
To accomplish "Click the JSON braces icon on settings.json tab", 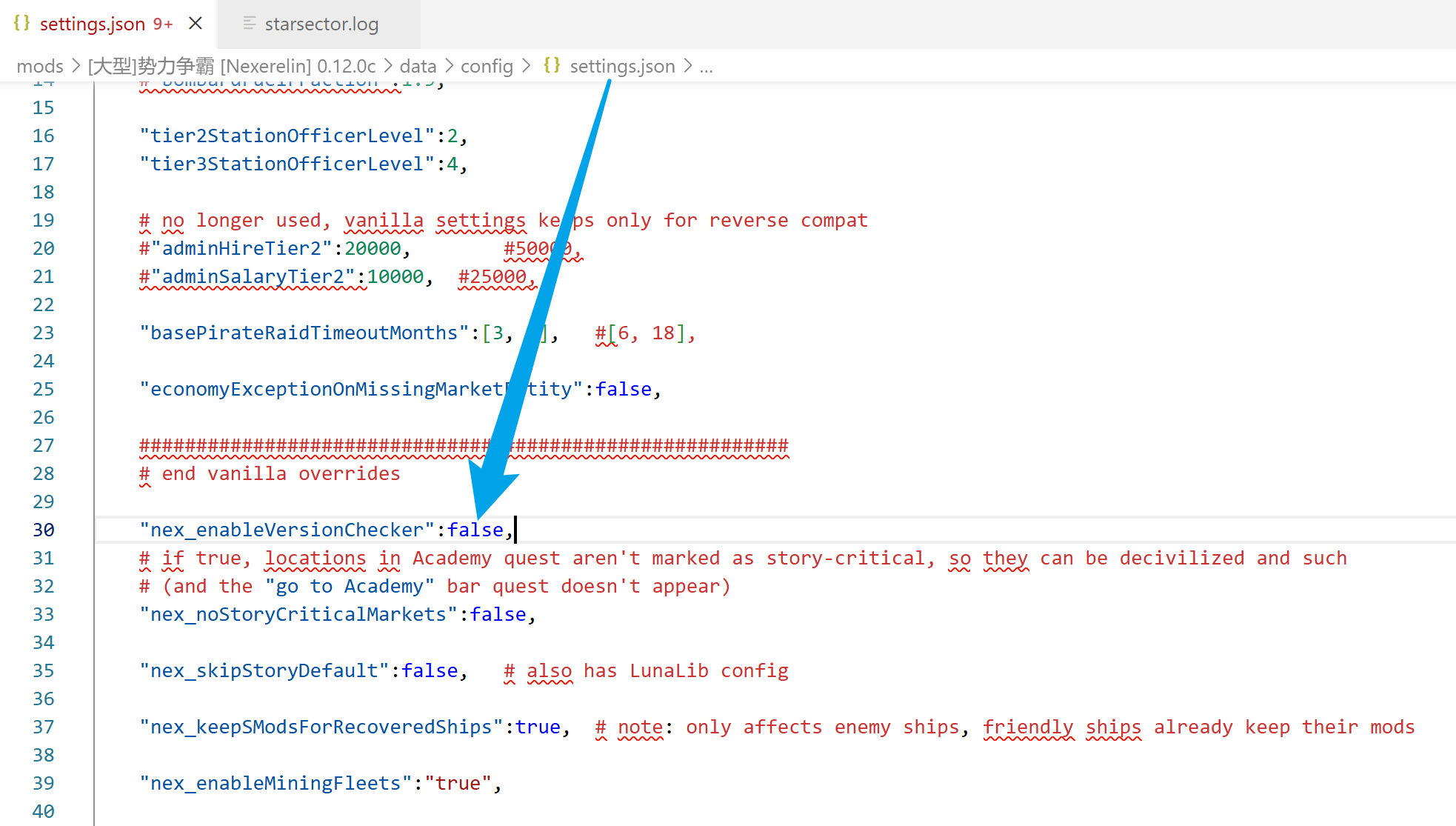I will point(21,24).
